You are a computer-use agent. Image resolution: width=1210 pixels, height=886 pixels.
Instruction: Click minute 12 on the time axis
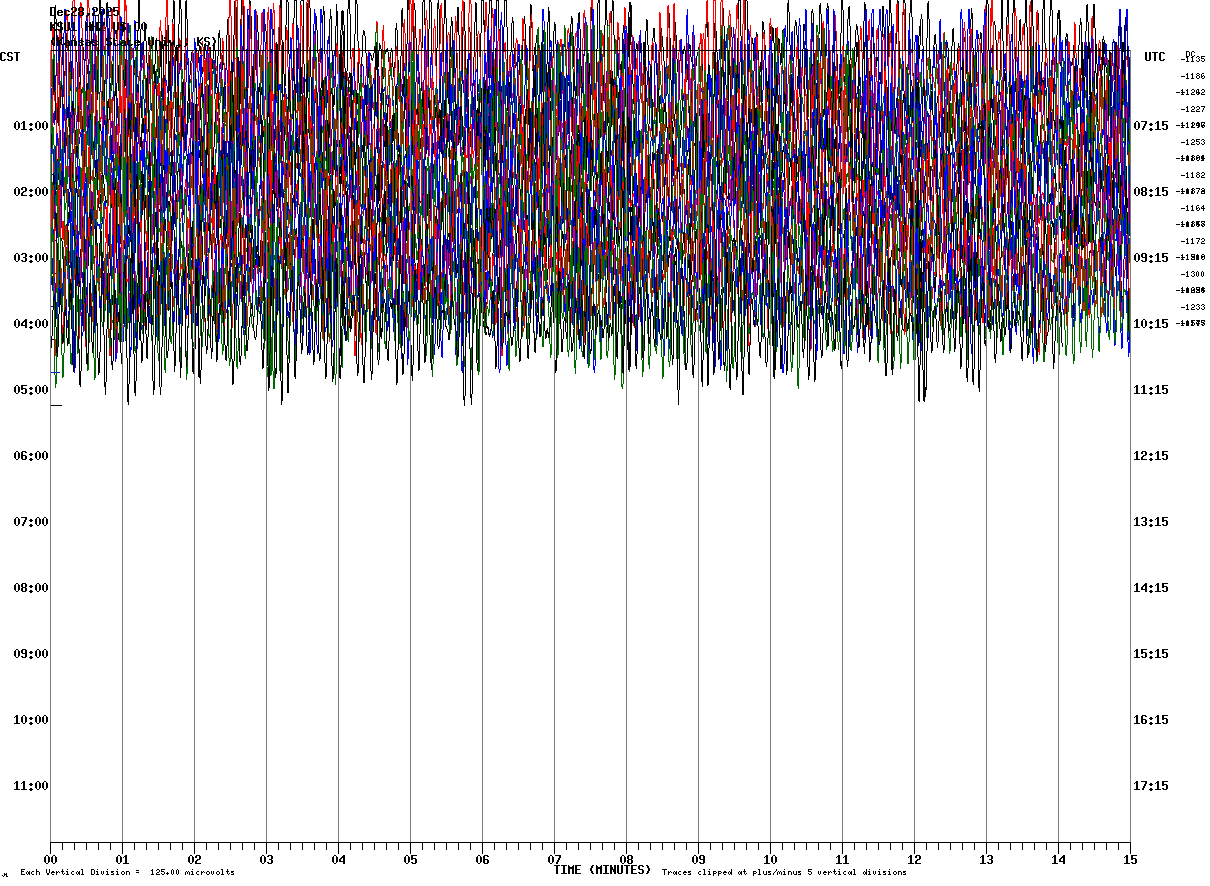914,860
